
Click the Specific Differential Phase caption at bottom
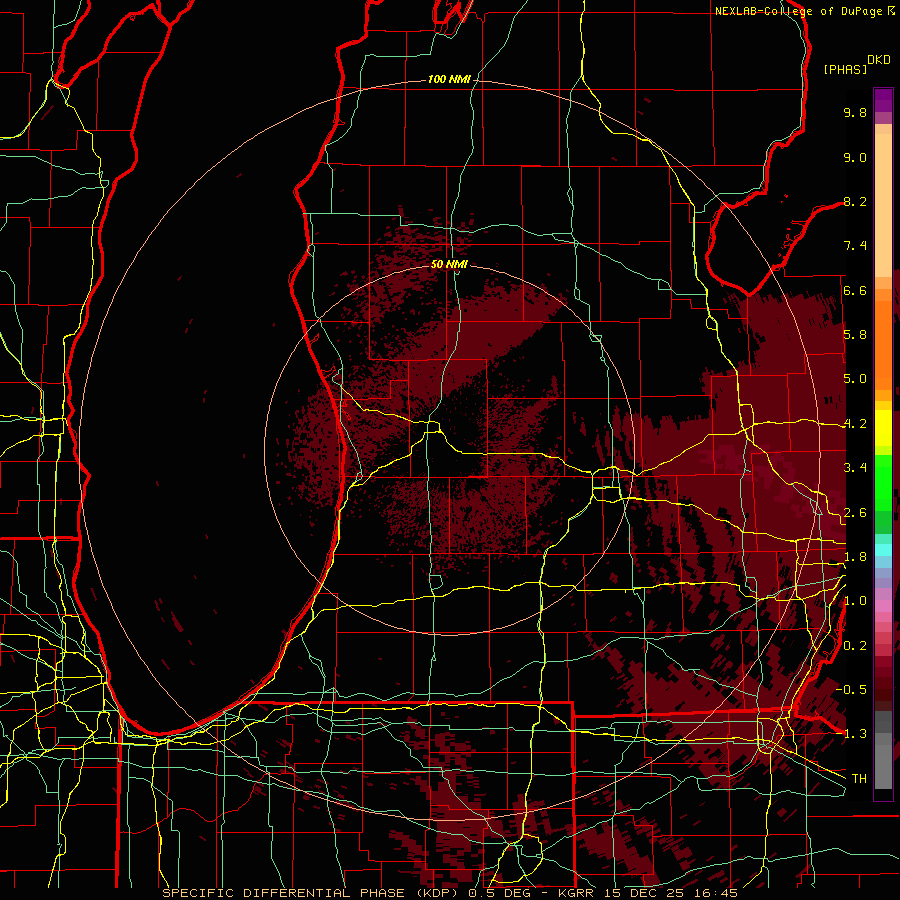tap(450, 893)
